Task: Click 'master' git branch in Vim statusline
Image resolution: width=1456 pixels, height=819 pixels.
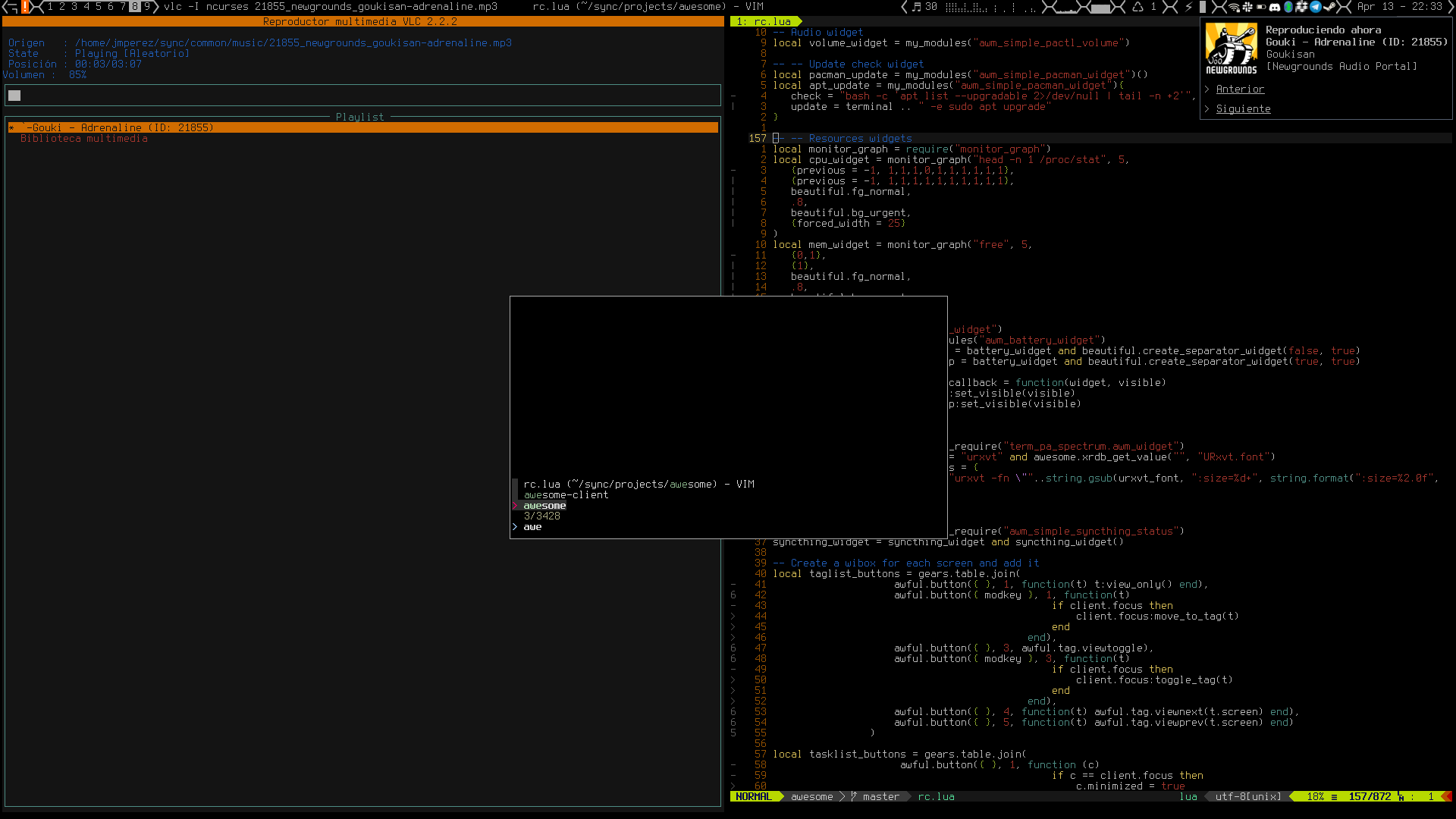Action: point(880,797)
